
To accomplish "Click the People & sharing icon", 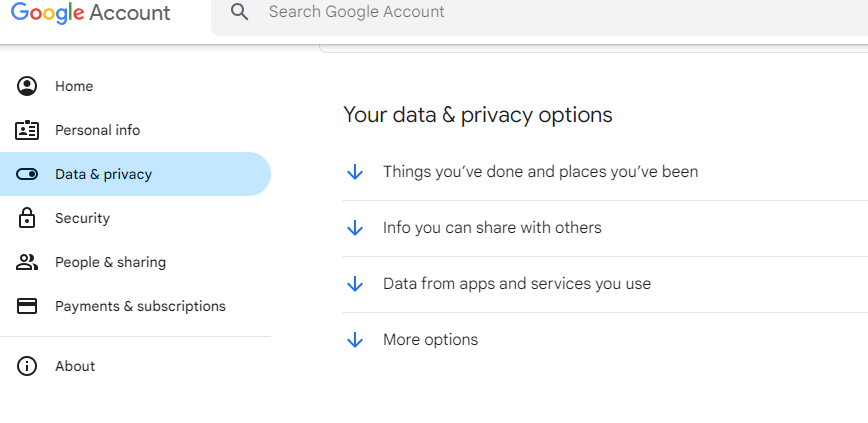I will pos(27,262).
